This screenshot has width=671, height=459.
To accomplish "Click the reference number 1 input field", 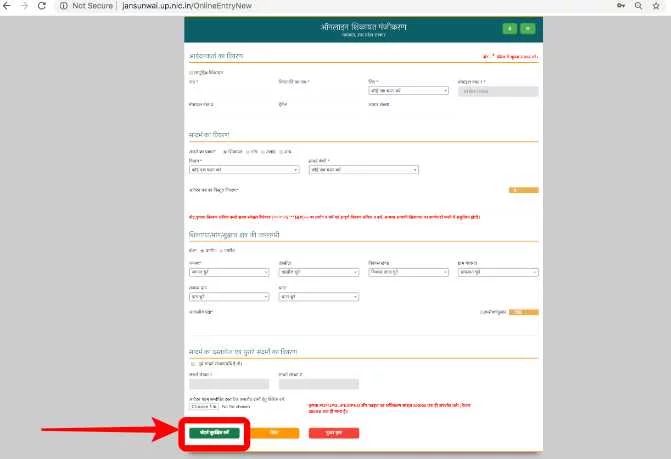I will (229, 384).
